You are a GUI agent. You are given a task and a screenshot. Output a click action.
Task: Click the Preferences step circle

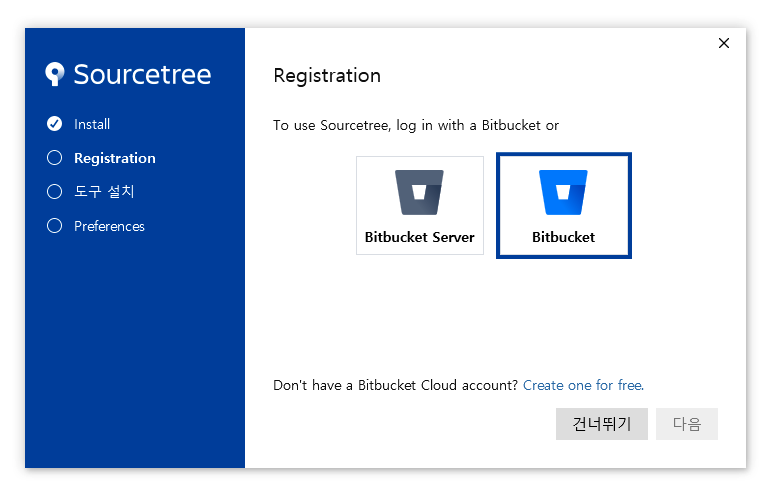pyautogui.click(x=54, y=226)
